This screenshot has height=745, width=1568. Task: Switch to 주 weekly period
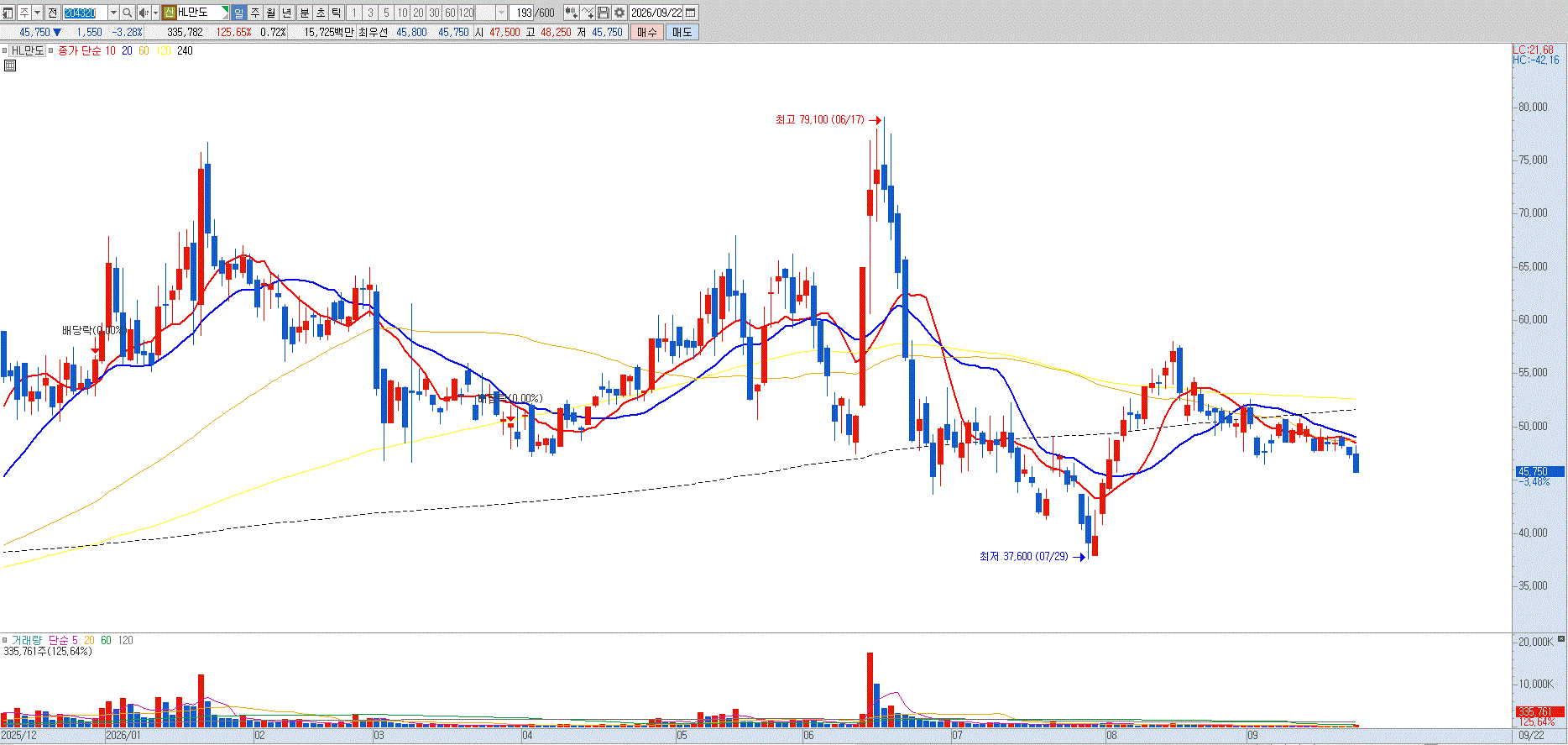(x=255, y=13)
